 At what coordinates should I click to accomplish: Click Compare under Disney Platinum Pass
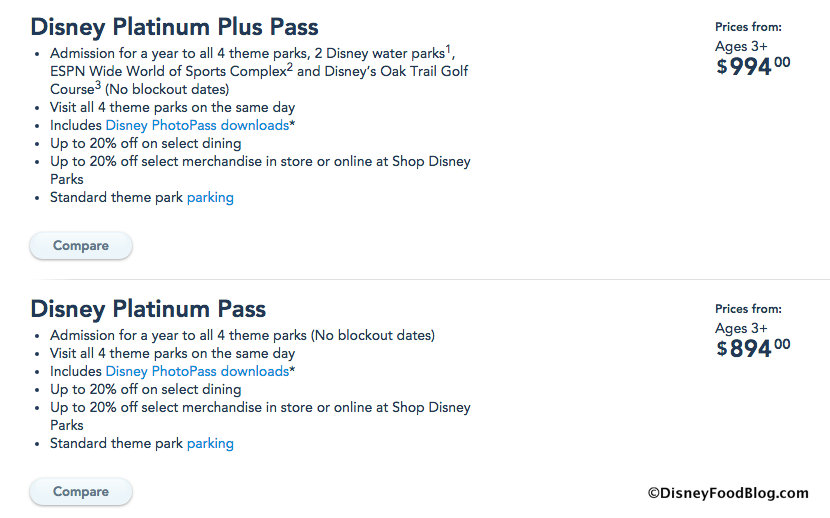tap(80, 491)
